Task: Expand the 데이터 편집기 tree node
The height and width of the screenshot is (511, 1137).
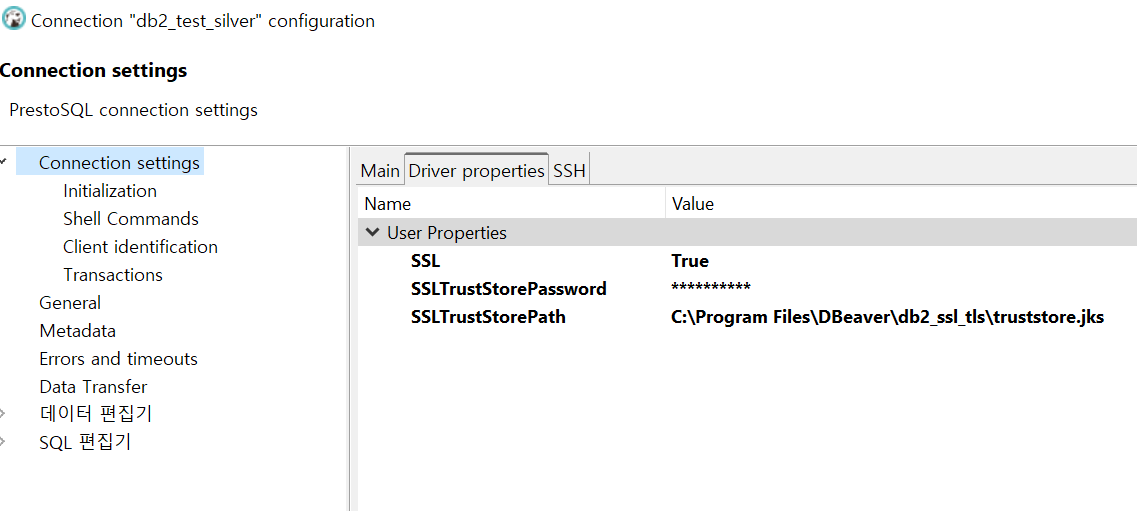Action: pyautogui.click(x=3, y=414)
